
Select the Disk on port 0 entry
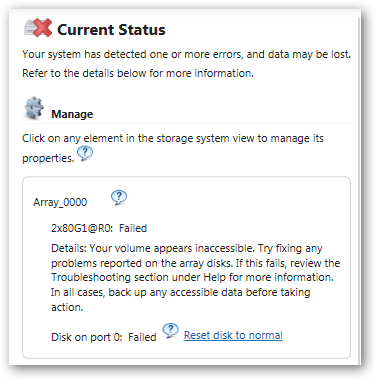[x=87, y=337]
